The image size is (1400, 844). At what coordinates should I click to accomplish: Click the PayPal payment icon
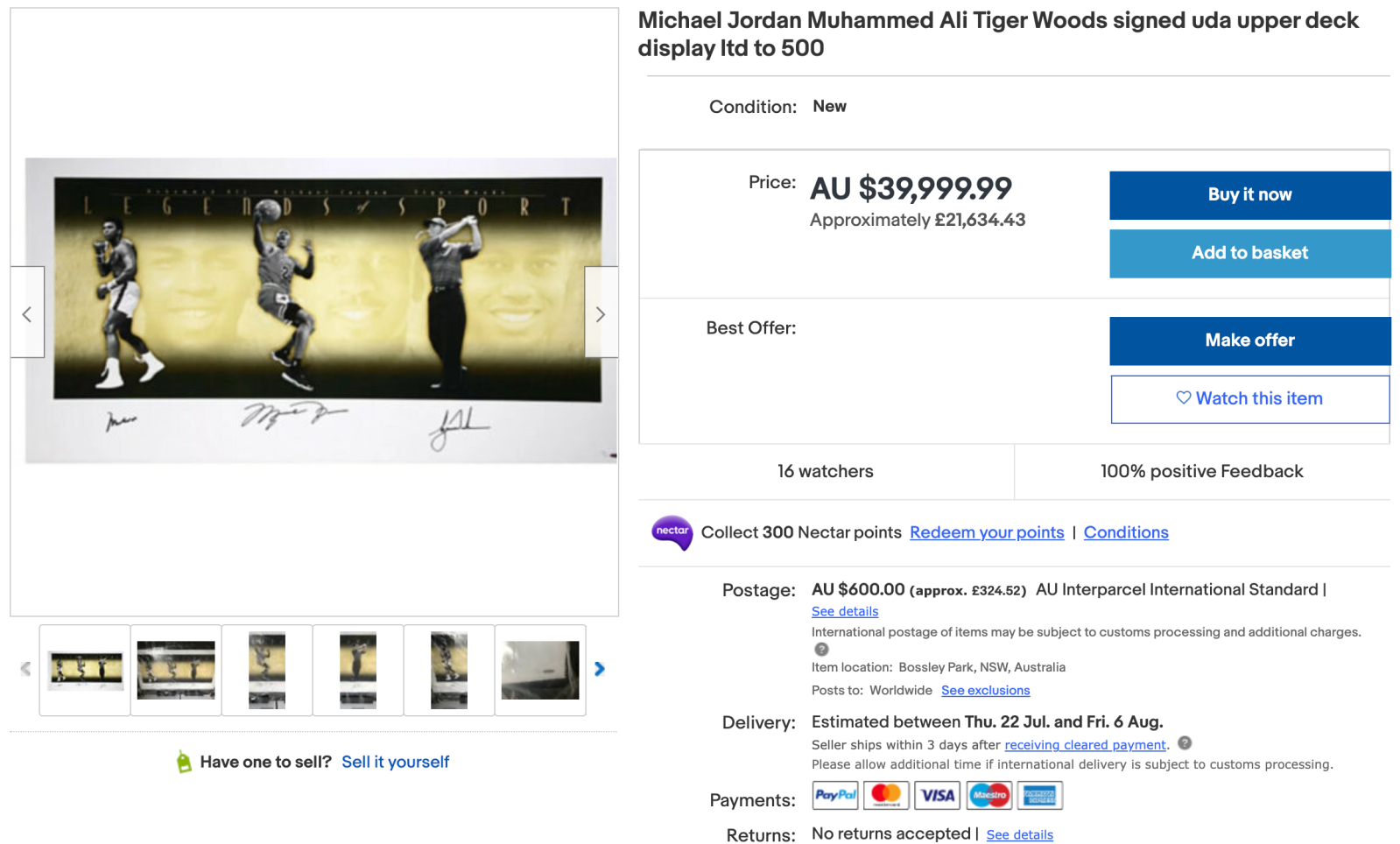[x=835, y=795]
